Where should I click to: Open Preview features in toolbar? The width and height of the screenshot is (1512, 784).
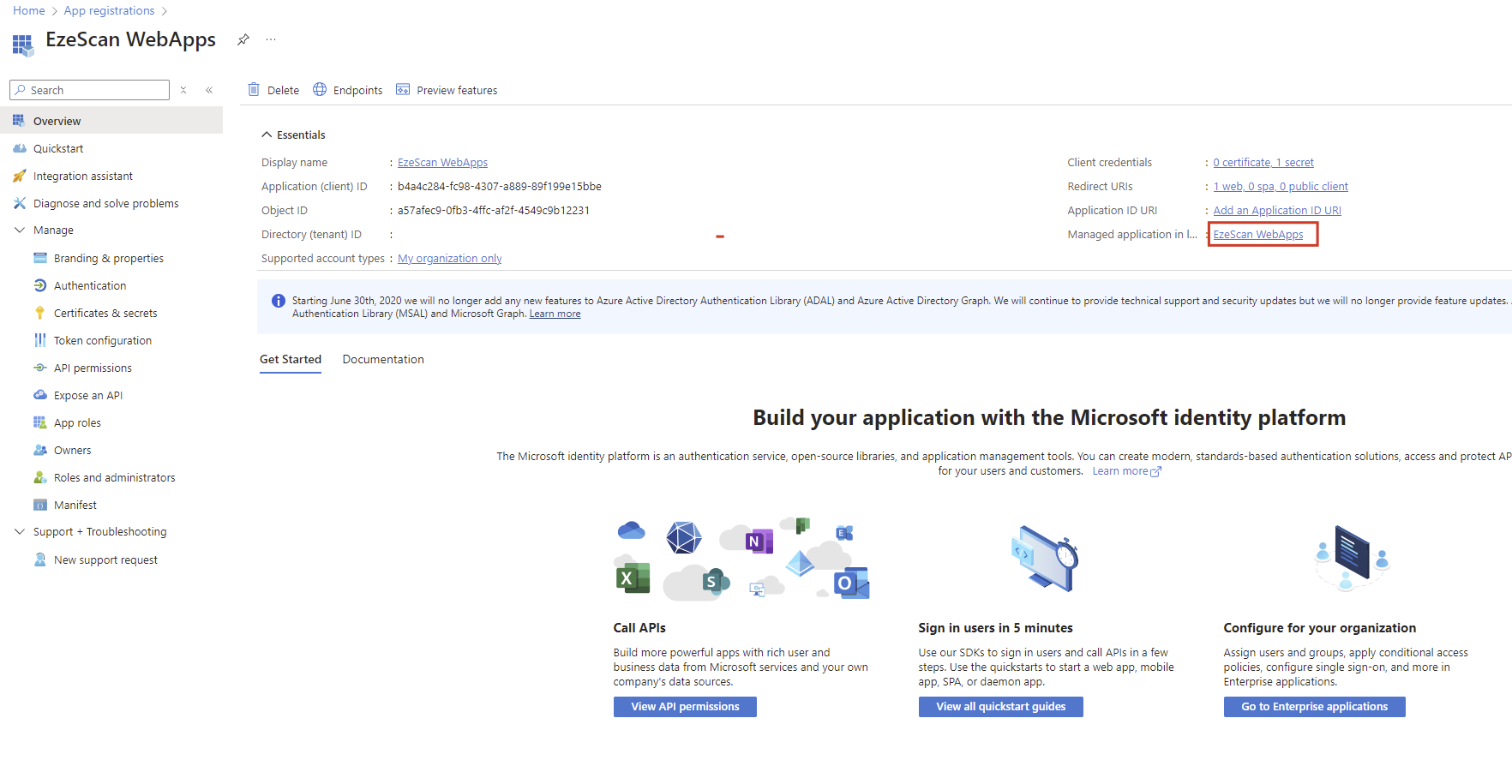tap(447, 90)
